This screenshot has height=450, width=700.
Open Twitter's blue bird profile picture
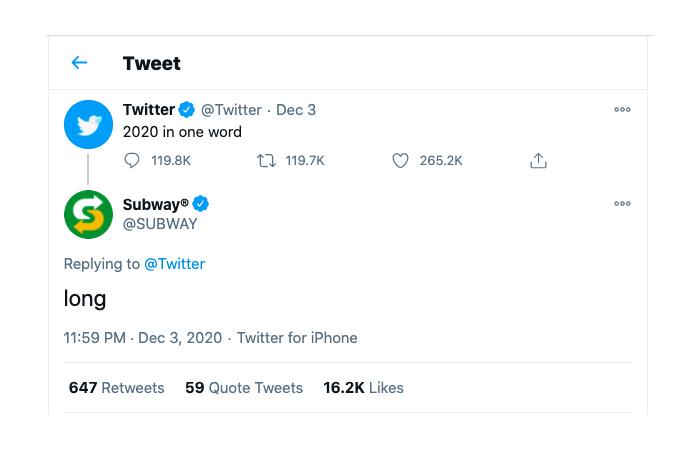(88, 124)
